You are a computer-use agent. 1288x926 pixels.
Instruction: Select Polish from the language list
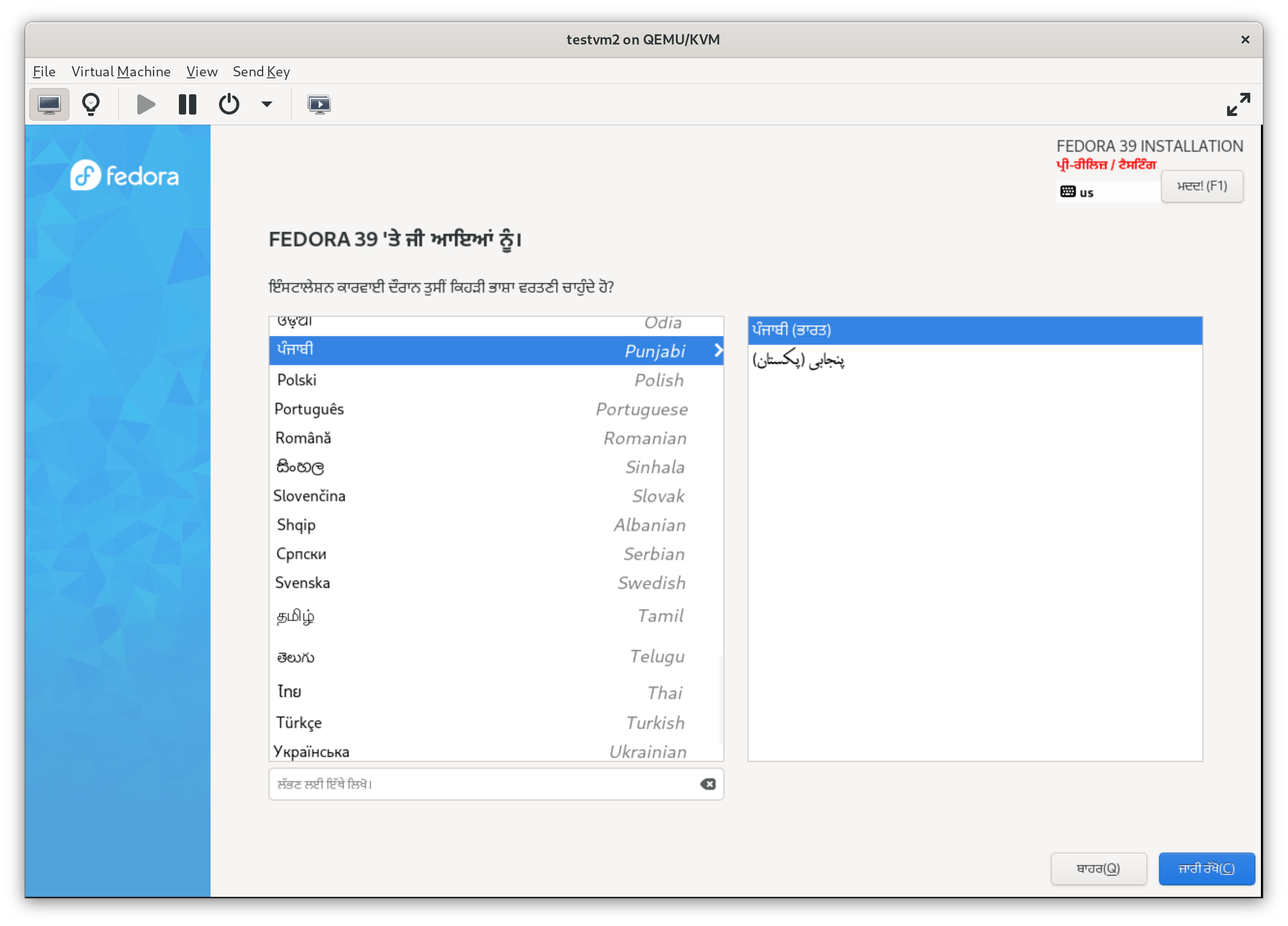point(496,380)
